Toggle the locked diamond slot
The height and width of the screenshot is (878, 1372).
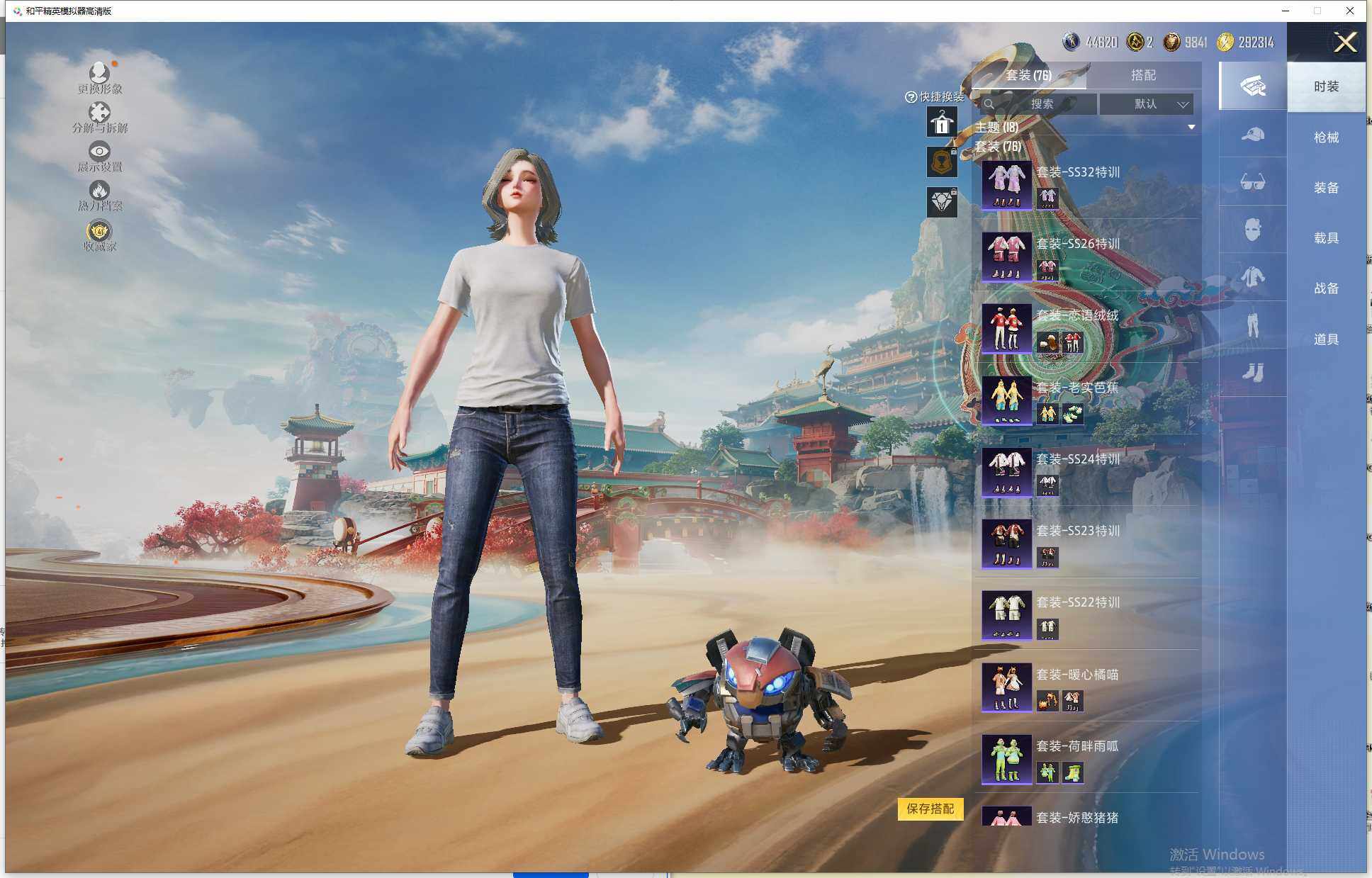942,203
